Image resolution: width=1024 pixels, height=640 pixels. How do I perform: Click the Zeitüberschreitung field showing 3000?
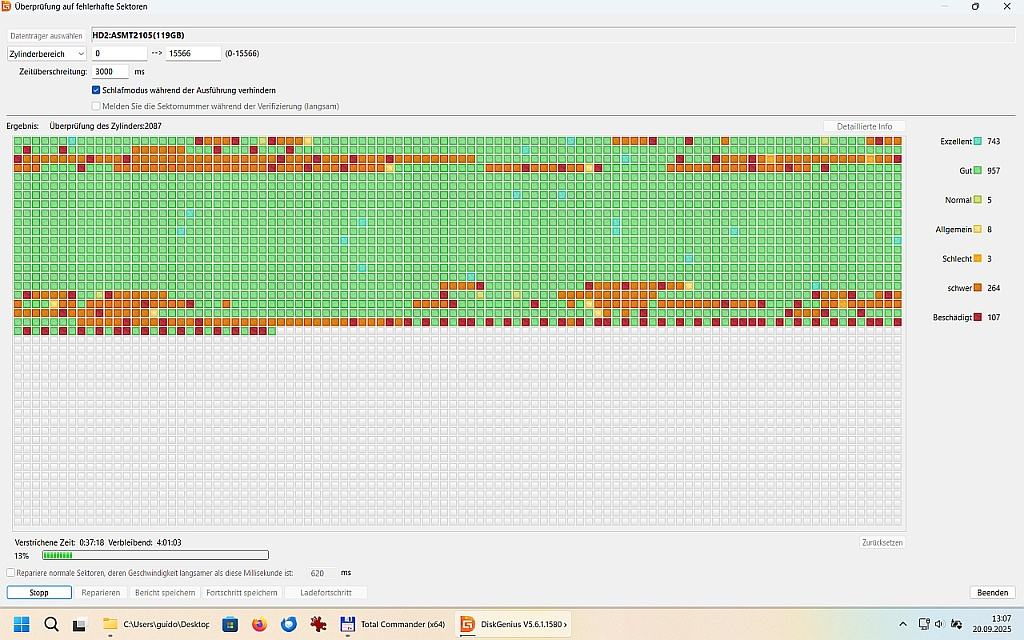[x=110, y=72]
